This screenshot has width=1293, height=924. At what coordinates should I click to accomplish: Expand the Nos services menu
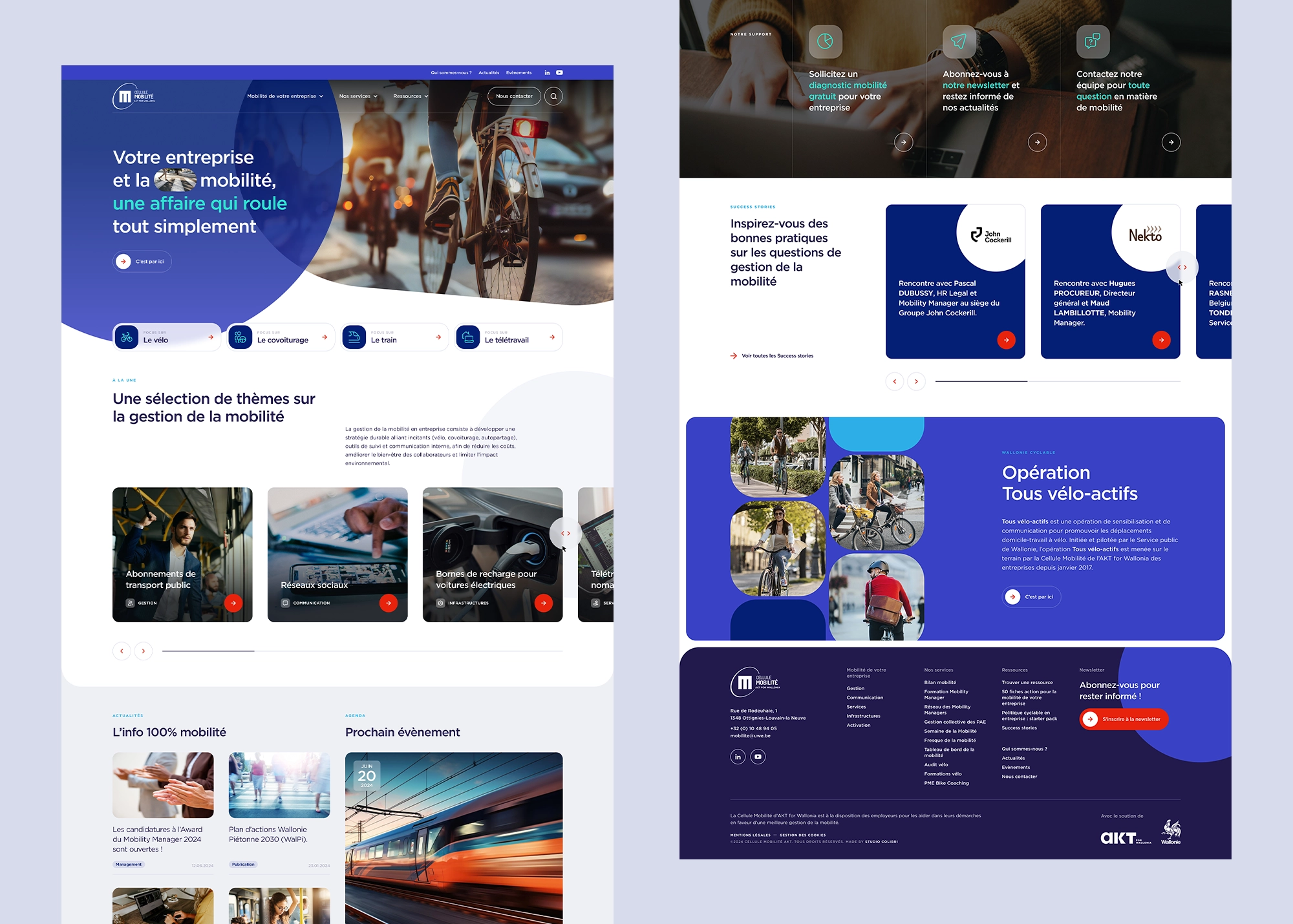click(x=358, y=96)
